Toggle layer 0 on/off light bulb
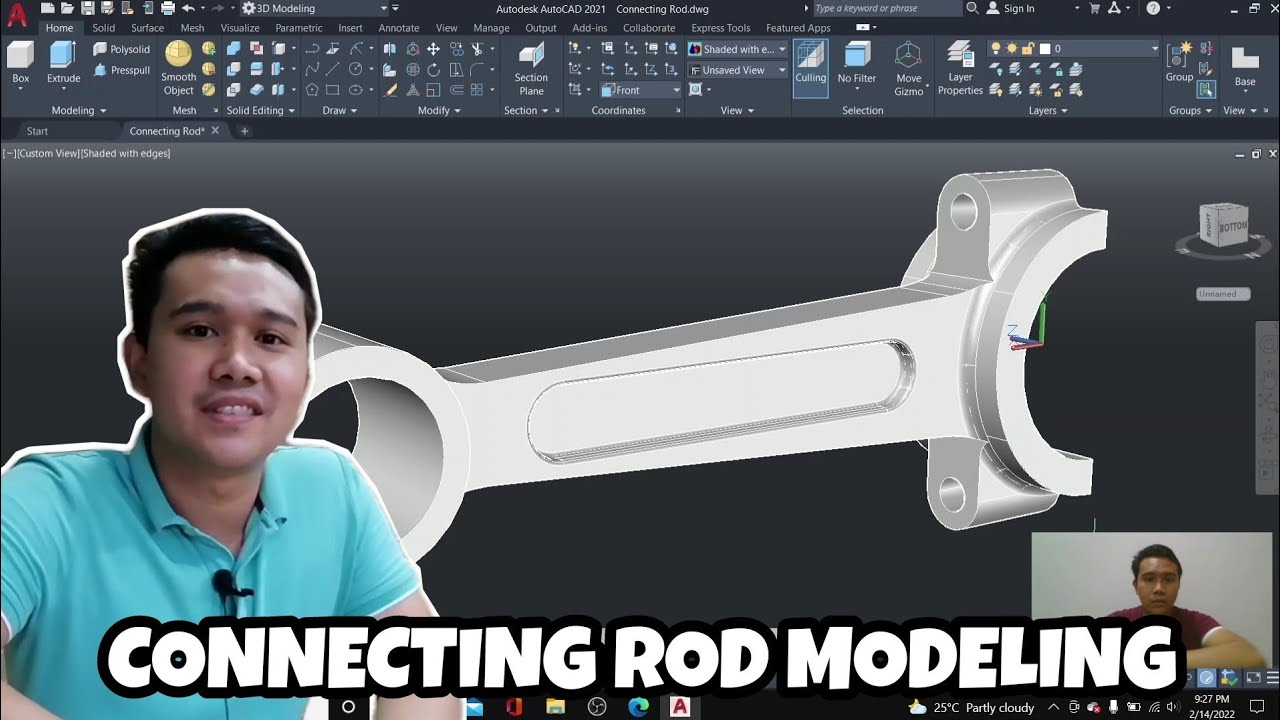This screenshot has width=1280, height=720. point(995,48)
